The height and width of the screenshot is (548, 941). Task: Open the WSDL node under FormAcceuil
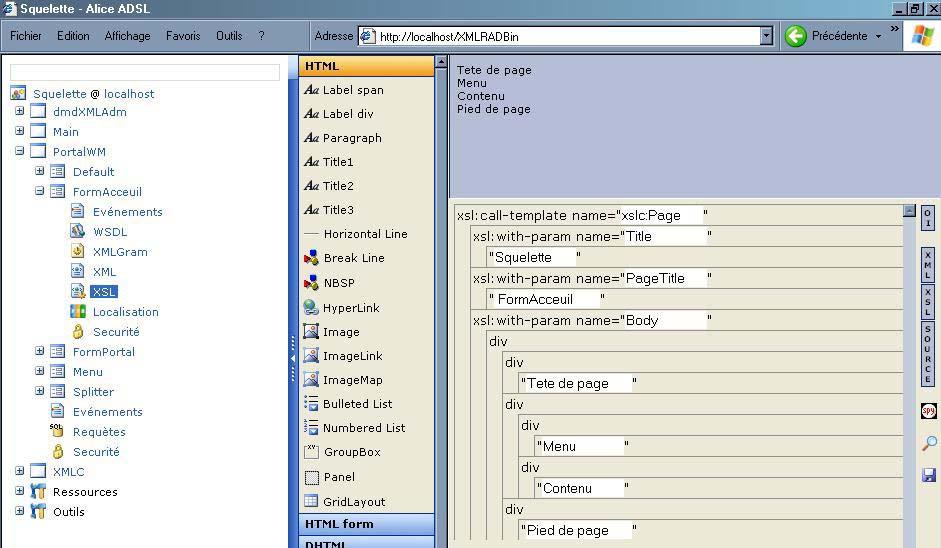coord(109,232)
